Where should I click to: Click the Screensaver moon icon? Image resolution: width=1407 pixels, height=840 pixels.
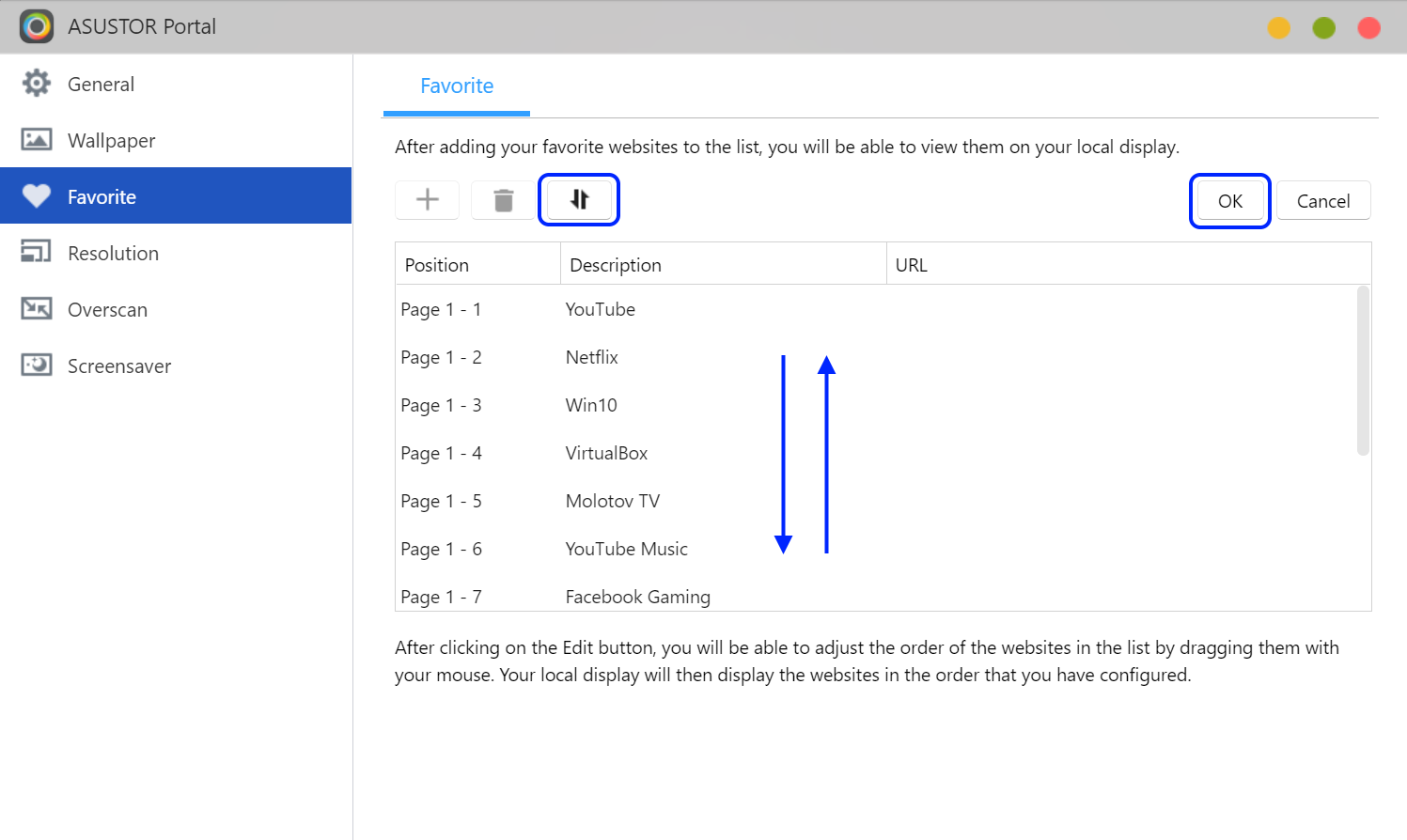tap(37, 365)
